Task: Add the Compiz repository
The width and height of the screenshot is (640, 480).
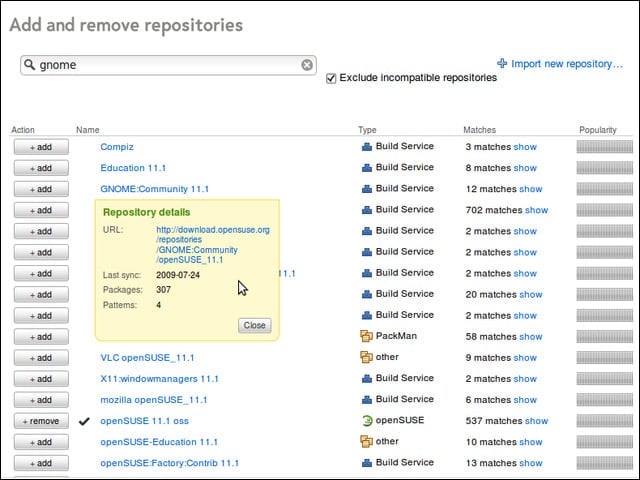Action: coord(41,147)
